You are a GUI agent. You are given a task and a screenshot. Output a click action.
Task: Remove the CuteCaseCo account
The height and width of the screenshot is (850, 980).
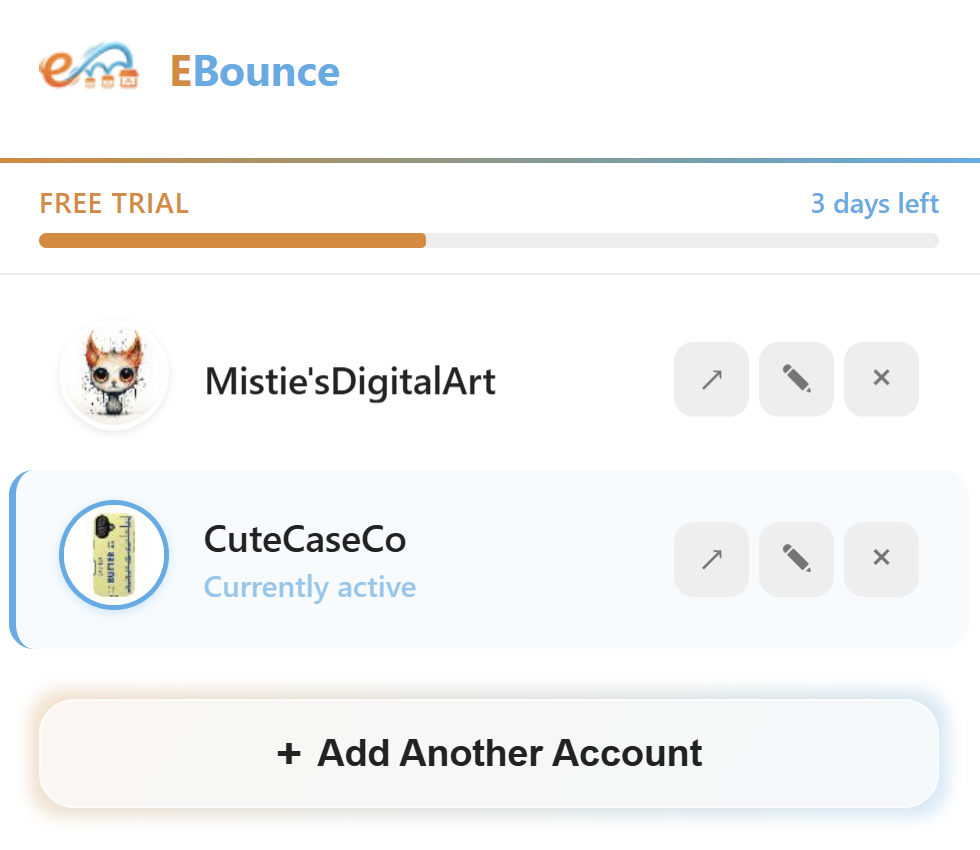tap(881, 559)
